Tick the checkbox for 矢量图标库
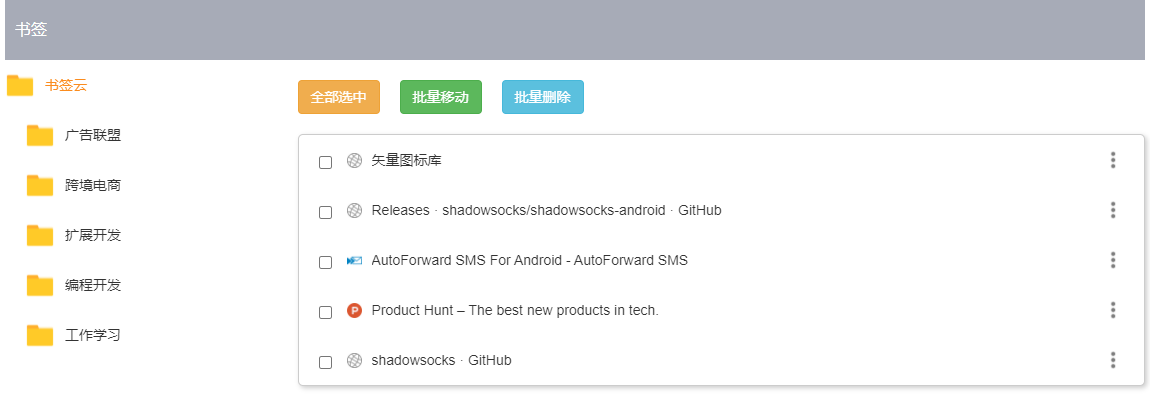This screenshot has height=399, width=1150. [326, 162]
